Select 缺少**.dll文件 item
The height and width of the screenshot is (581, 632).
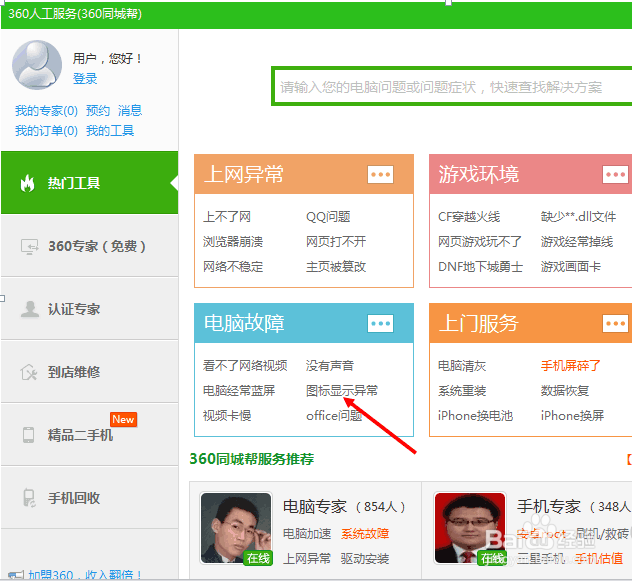578,217
